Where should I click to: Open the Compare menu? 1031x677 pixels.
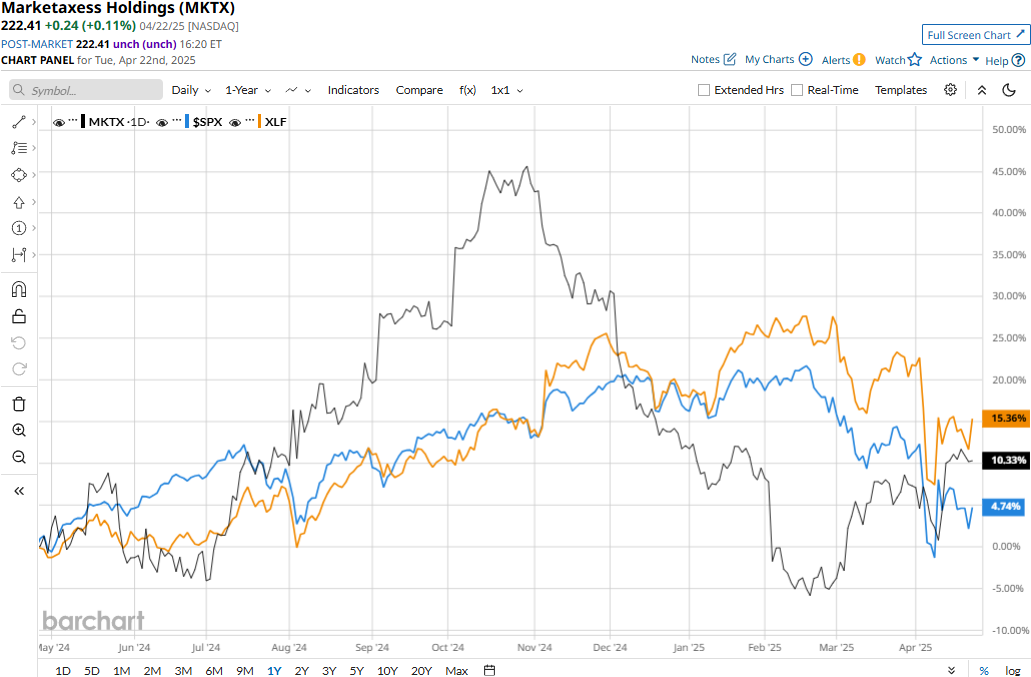419,90
